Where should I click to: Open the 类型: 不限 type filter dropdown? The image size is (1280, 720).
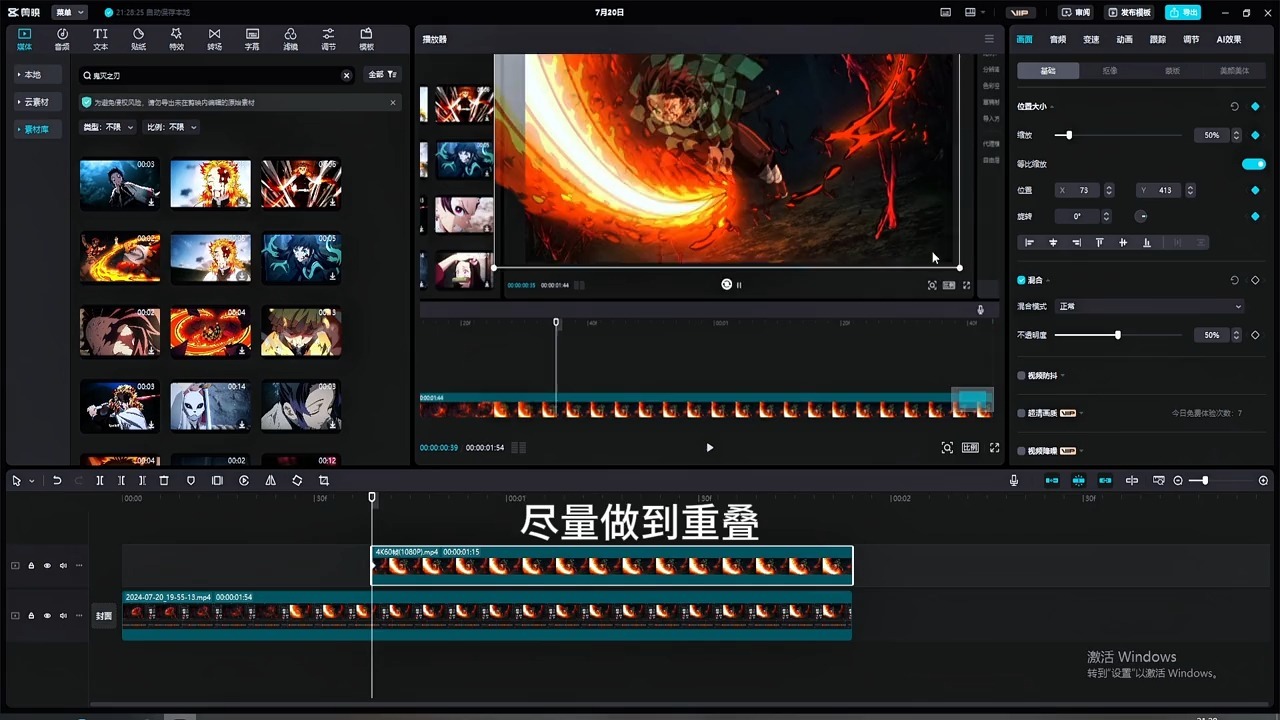(107, 127)
